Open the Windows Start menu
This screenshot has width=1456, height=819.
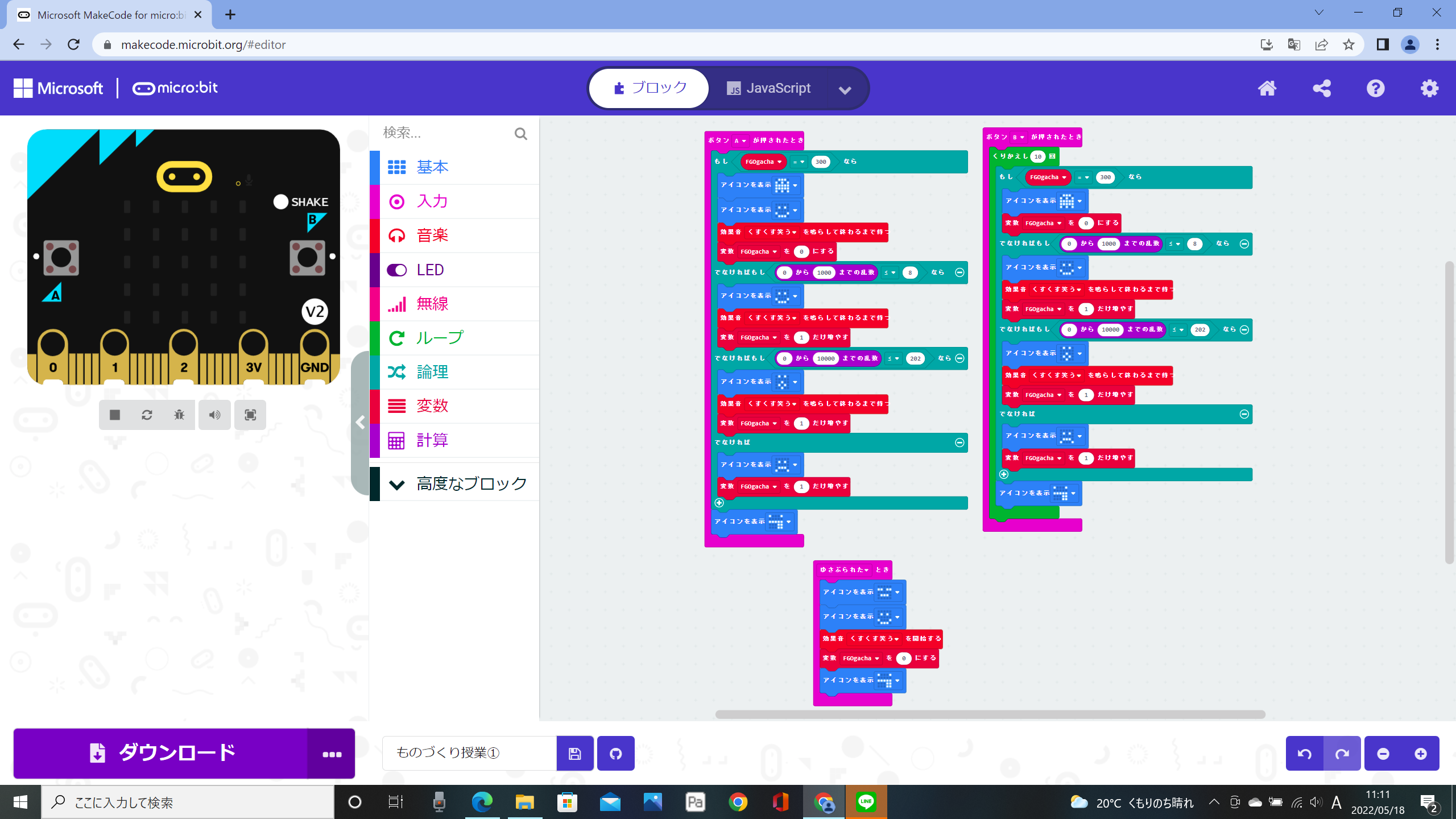[x=20, y=802]
